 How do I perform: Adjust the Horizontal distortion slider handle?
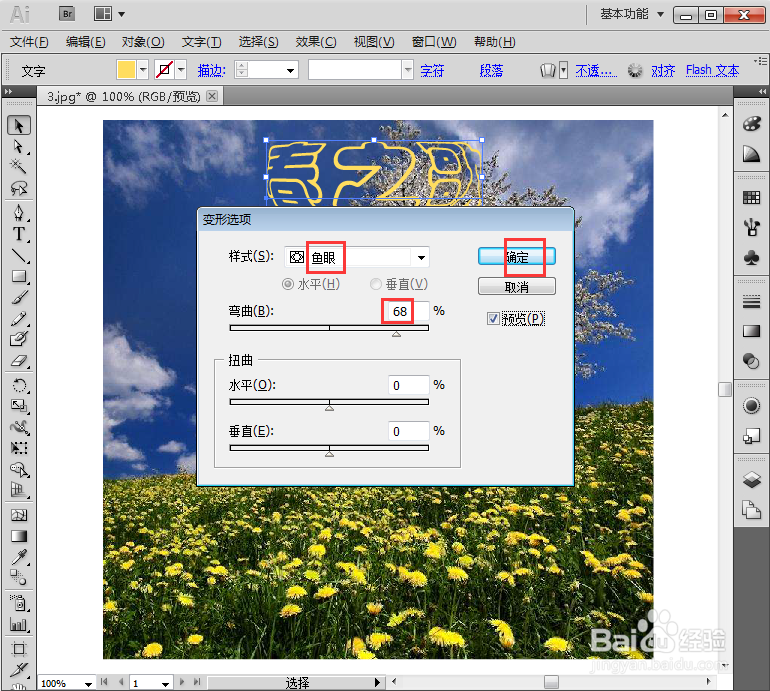pyautogui.click(x=330, y=408)
